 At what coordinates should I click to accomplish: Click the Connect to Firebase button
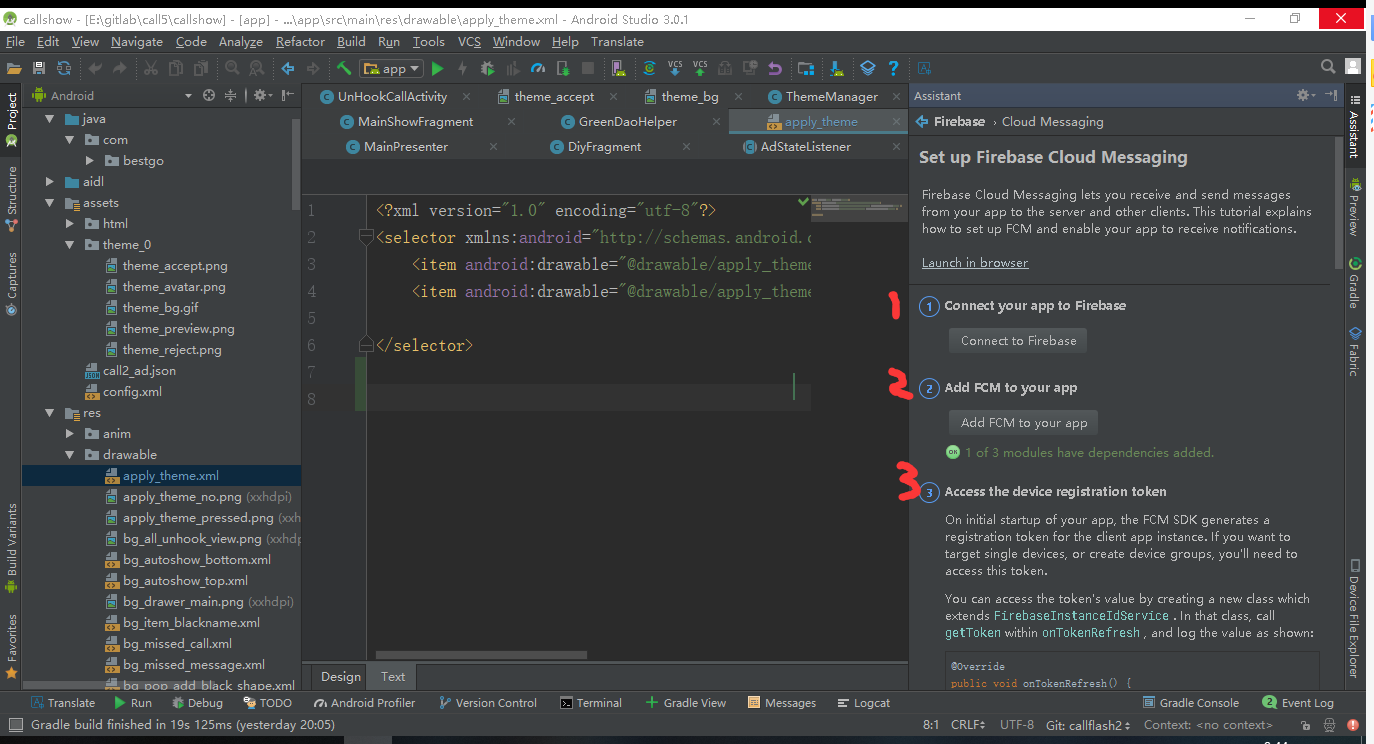1018,341
